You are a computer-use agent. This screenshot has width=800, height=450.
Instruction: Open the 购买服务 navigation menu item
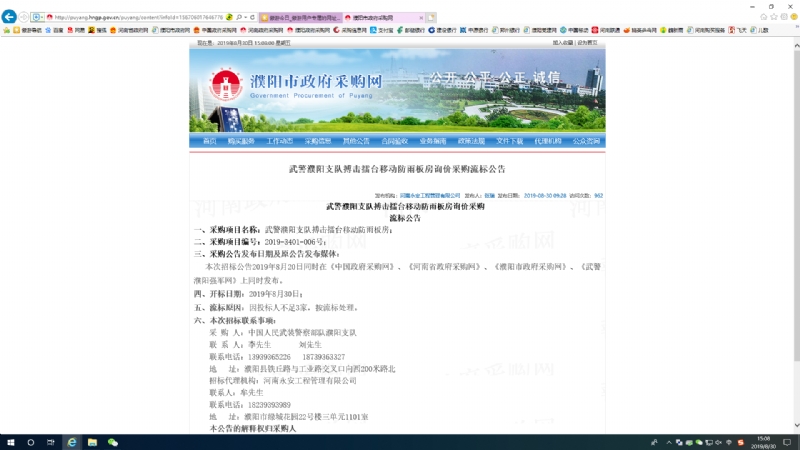click(x=241, y=141)
